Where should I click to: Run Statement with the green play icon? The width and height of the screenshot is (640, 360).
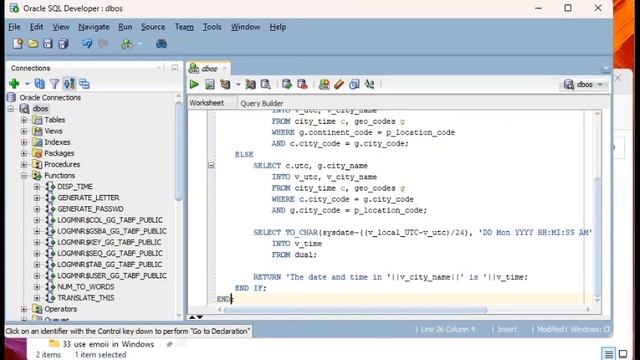[194, 84]
